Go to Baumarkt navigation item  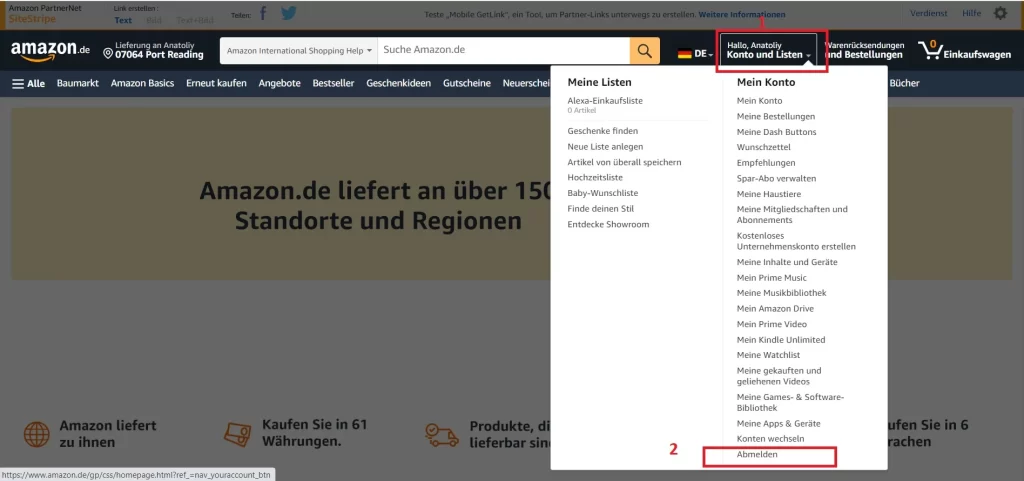point(78,83)
